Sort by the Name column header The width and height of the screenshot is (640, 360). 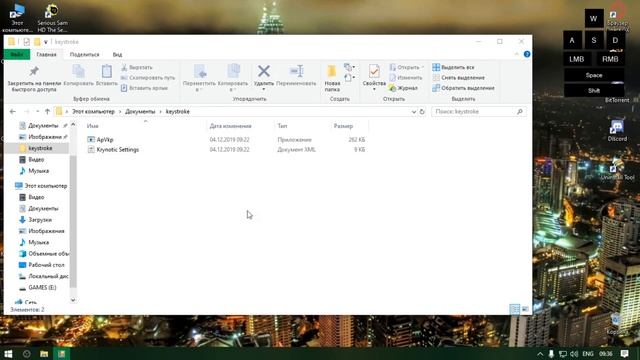coord(93,126)
